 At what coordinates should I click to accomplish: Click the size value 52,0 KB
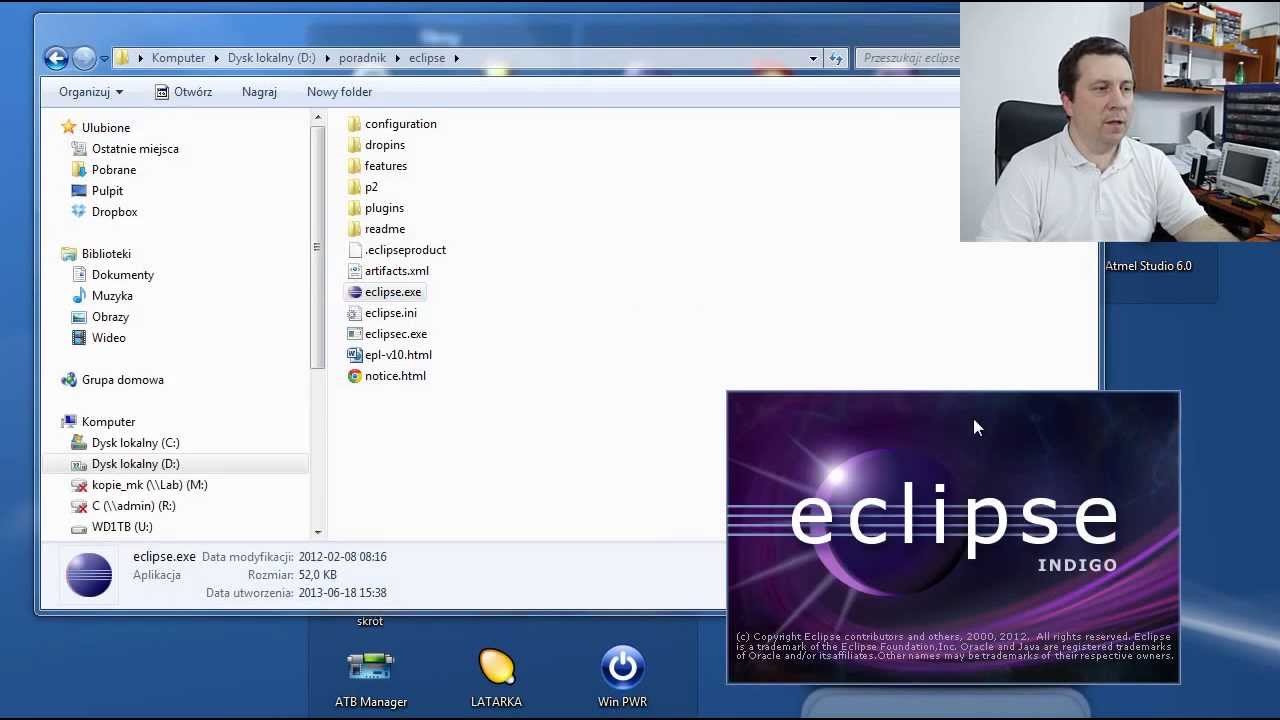317,575
